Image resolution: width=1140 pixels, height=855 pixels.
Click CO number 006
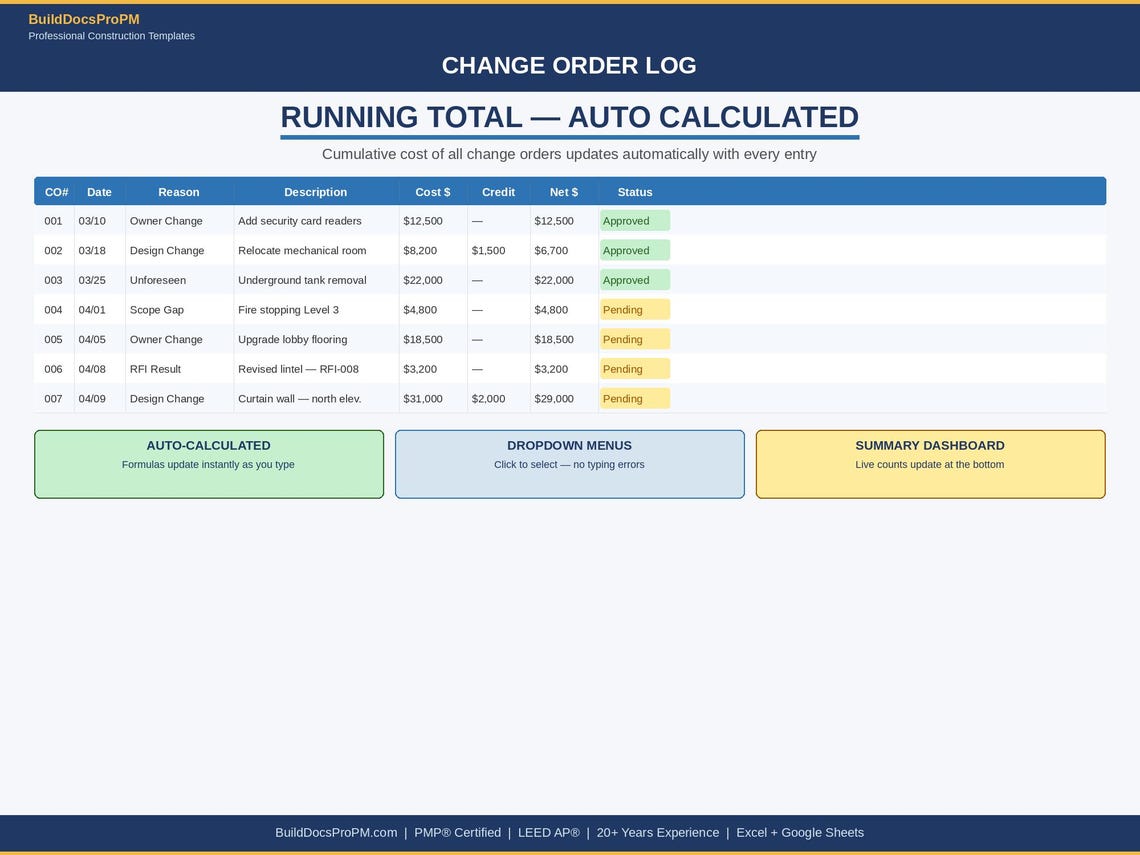tap(53, 369)
